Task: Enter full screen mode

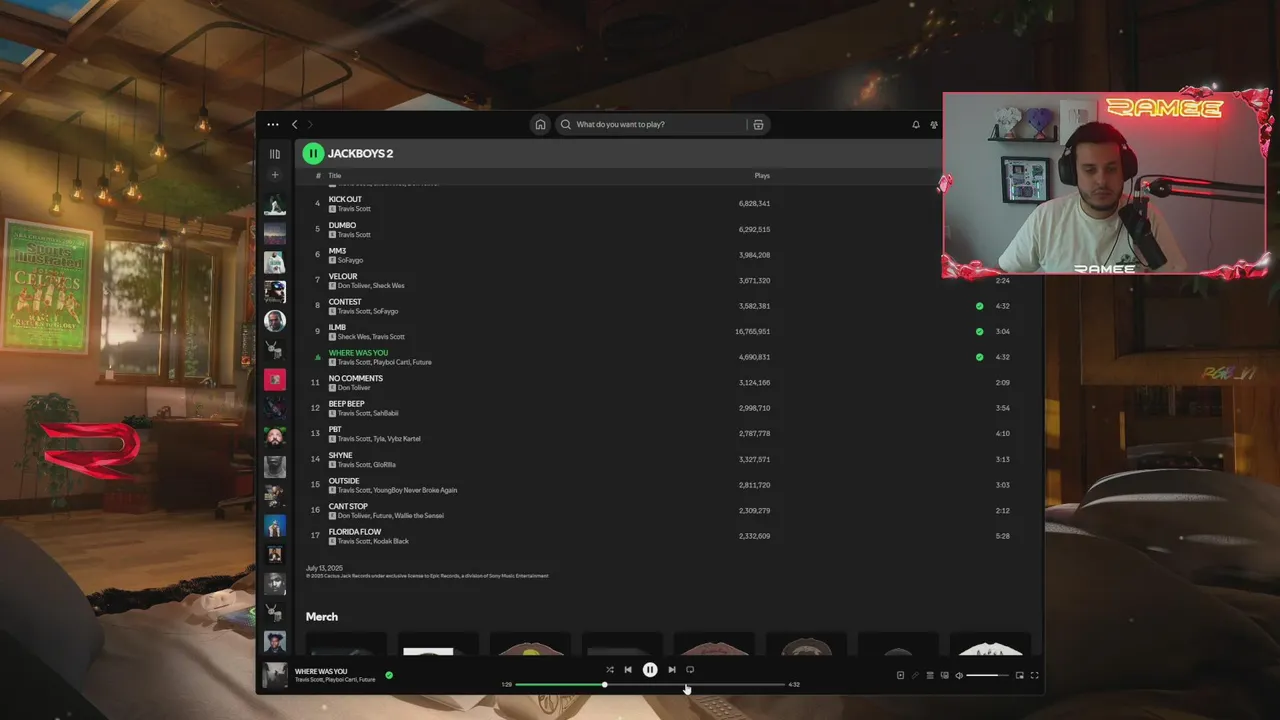Action: (x=1035, y=675)
